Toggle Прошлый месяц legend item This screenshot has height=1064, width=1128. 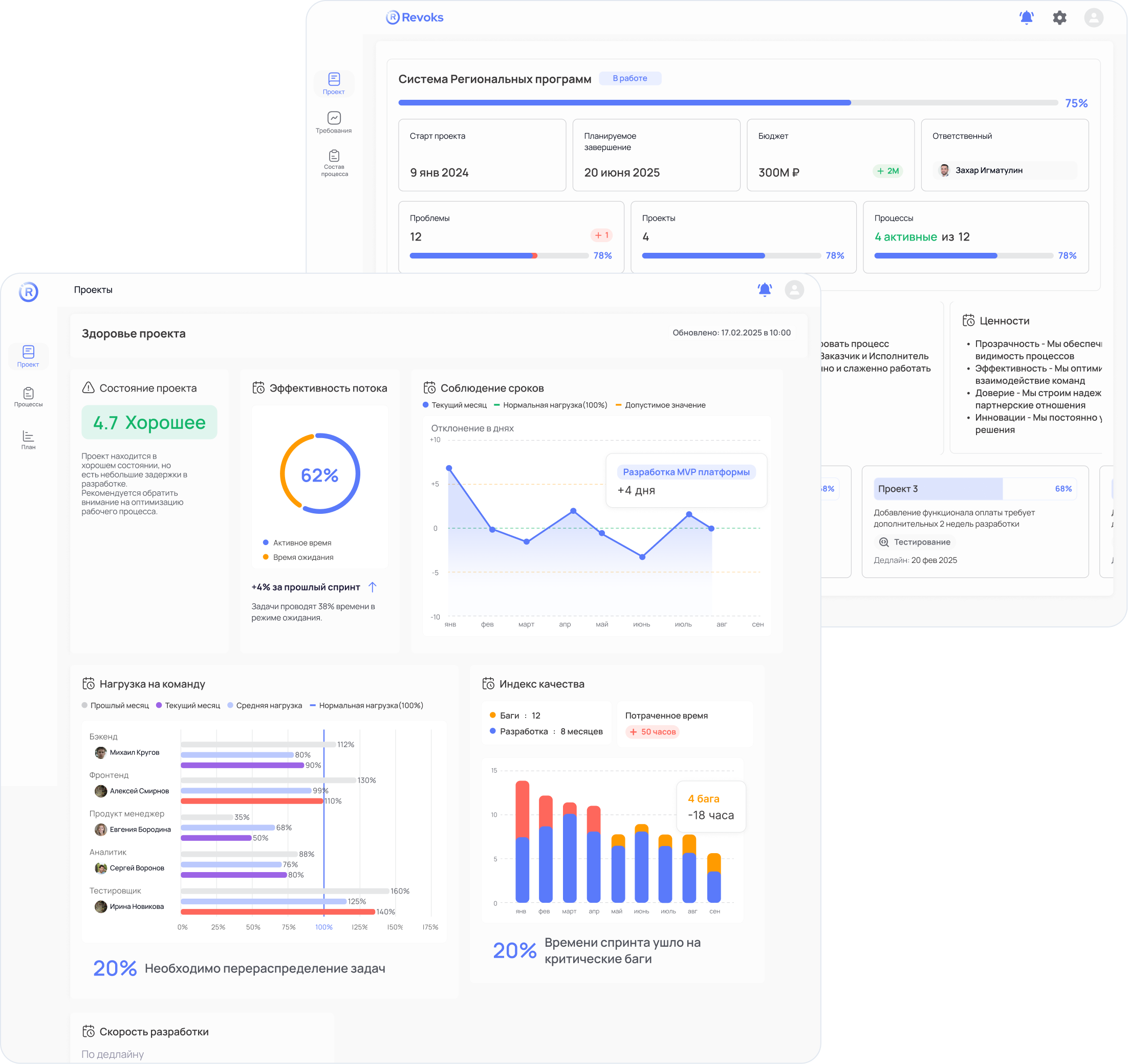click(115, 705)
